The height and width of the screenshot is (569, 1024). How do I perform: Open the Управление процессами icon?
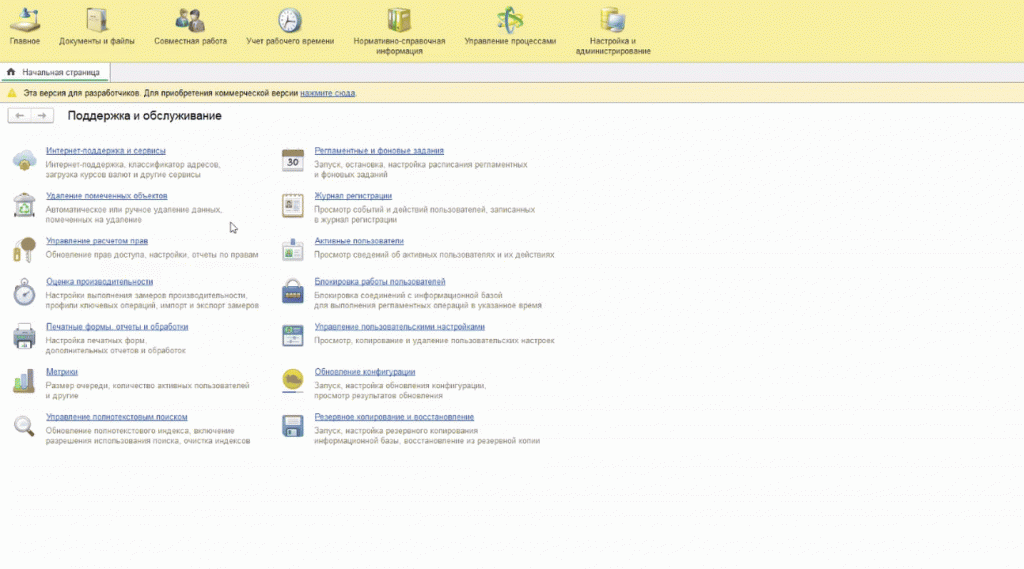(509, 20)
